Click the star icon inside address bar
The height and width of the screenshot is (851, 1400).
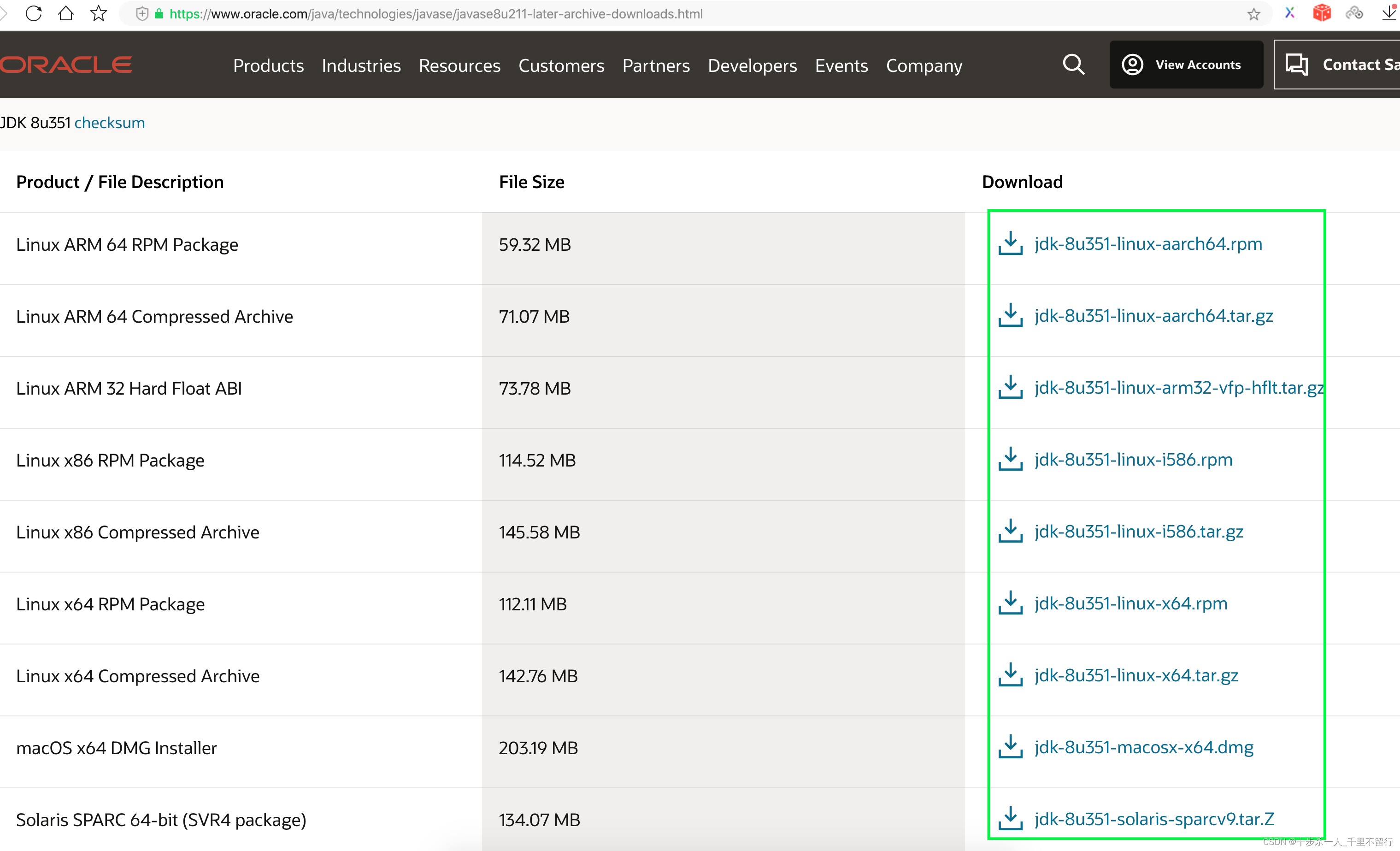(x=1254, y=14)
